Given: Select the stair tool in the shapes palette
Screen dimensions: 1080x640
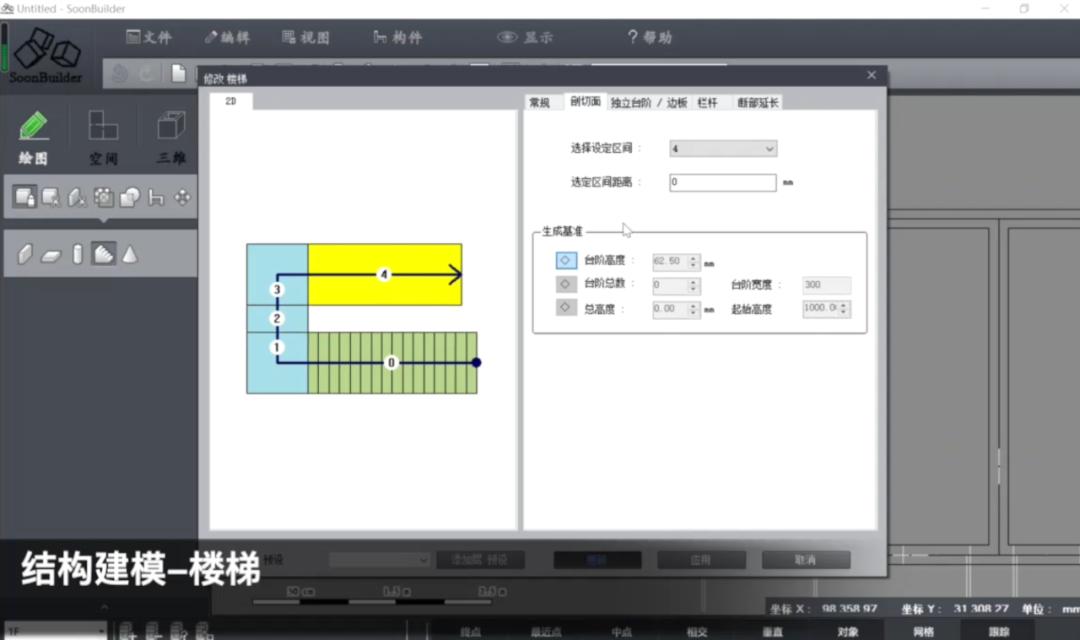Looking at the screenshot, I should [x=103, y=254].
